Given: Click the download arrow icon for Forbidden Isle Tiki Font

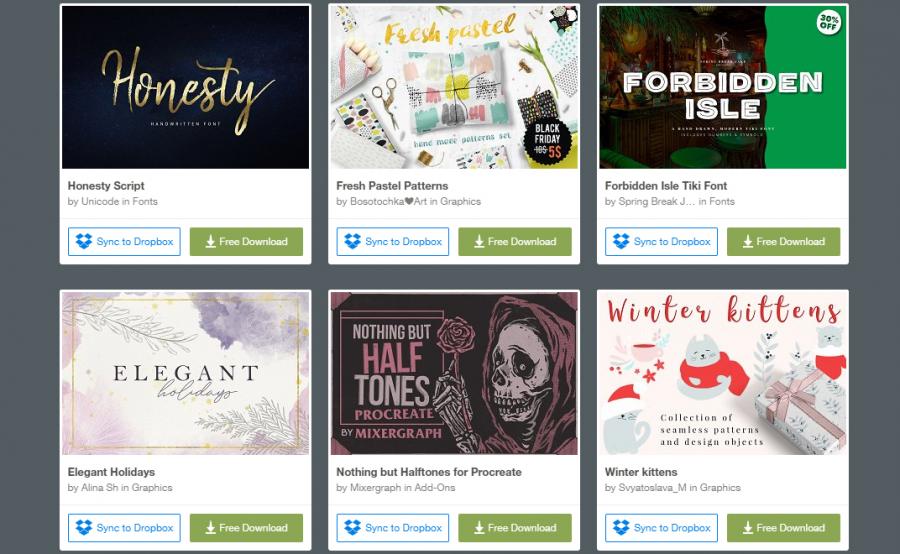Looking at the screenshot, I should [x=748, y=242].
